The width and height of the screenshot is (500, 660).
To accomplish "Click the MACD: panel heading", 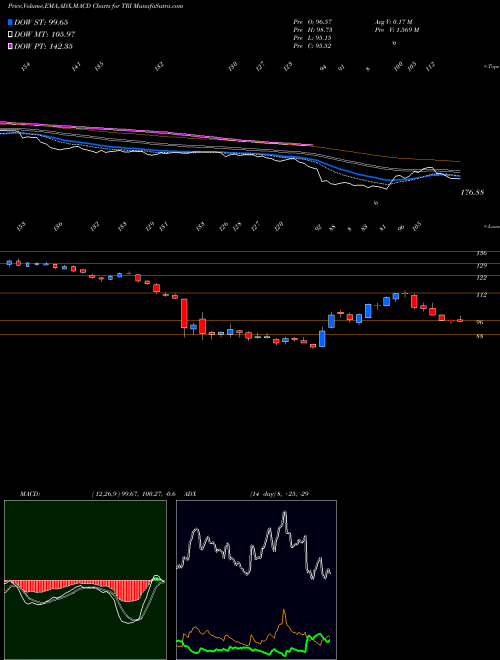I will click(x=29, y=494).
